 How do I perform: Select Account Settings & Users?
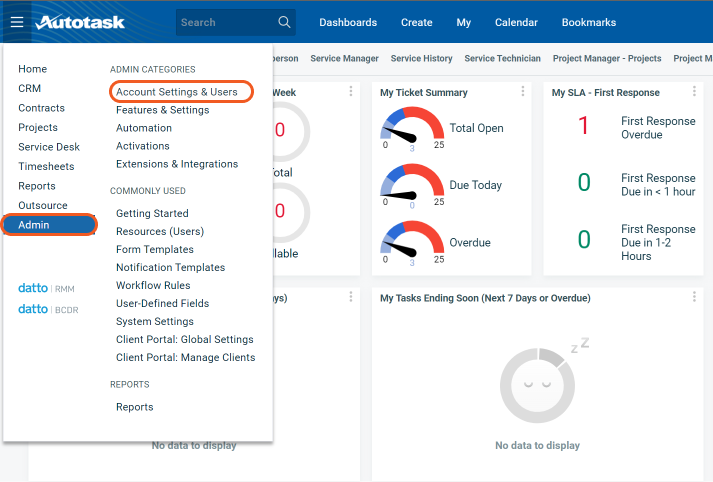177,92
